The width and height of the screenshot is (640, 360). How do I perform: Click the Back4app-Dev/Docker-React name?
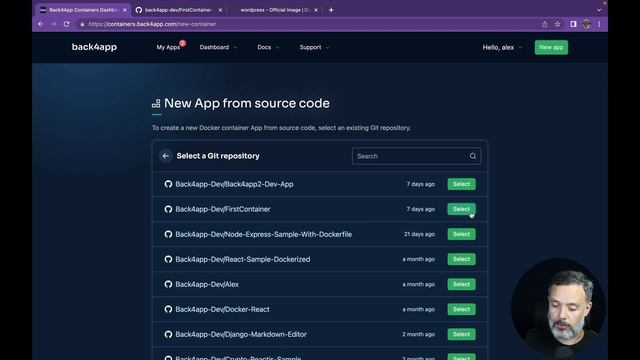222,309
